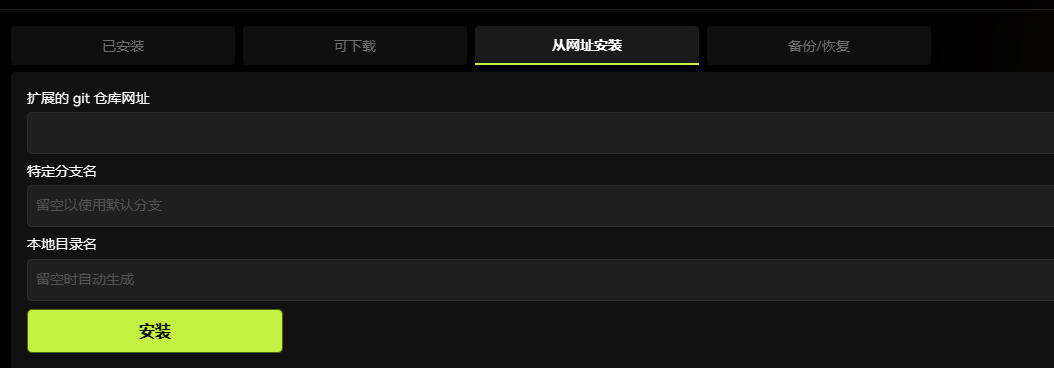Select the branch name field under 特定分支名
The width and height of the screenshot is (1054, 368).
[540, 206]
